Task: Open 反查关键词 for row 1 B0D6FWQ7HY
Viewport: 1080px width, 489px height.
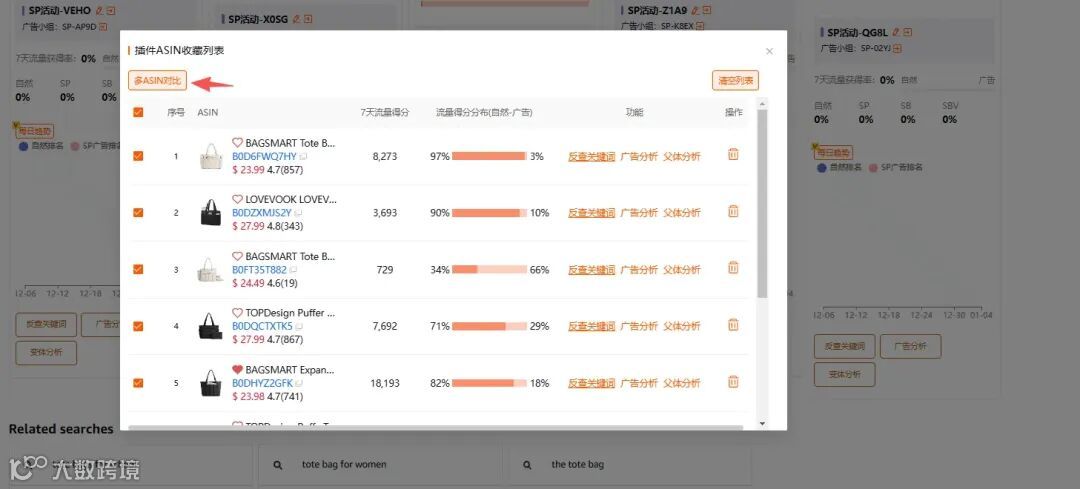Action: point(592,156)
